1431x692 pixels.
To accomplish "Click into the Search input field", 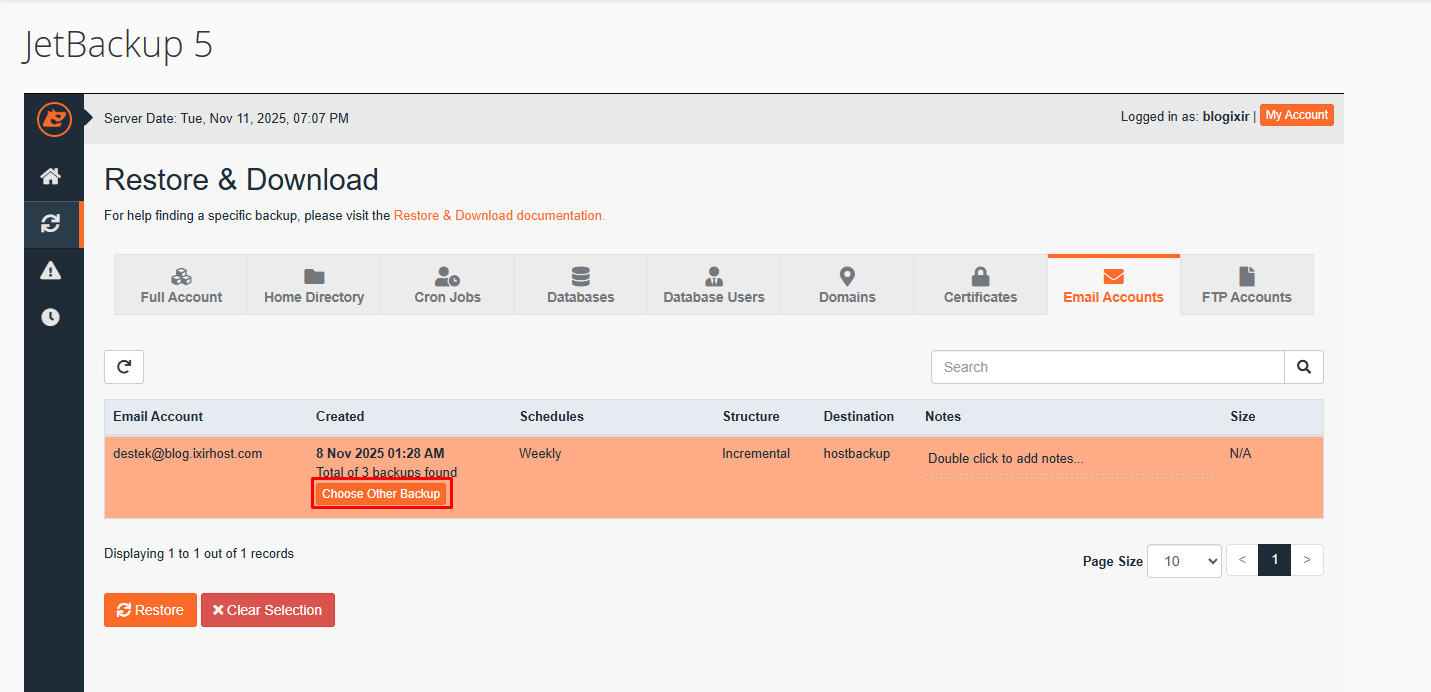I will coord(1107,367).
